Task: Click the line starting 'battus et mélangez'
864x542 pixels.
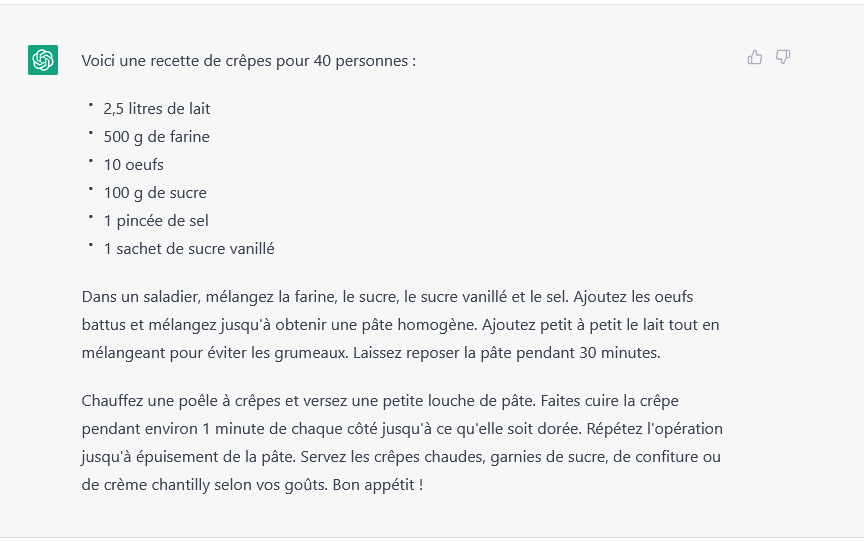Action: (x=401, y=325)
